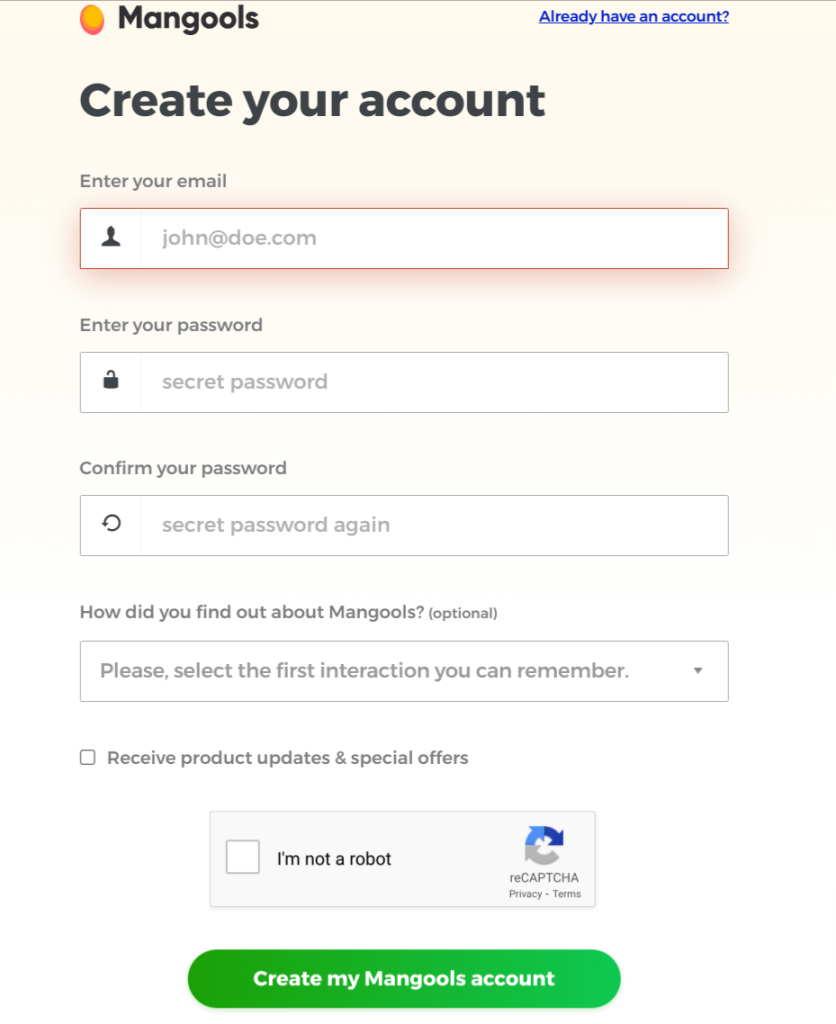Click the Mangools wordmark text
The image size is (836, 1024).
188,19
